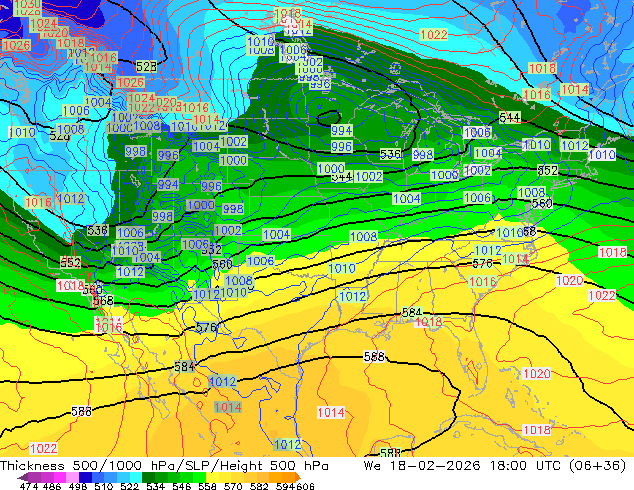The image size is (634, 490).
Task: Click the legend value 474
Action: (29, 486)
